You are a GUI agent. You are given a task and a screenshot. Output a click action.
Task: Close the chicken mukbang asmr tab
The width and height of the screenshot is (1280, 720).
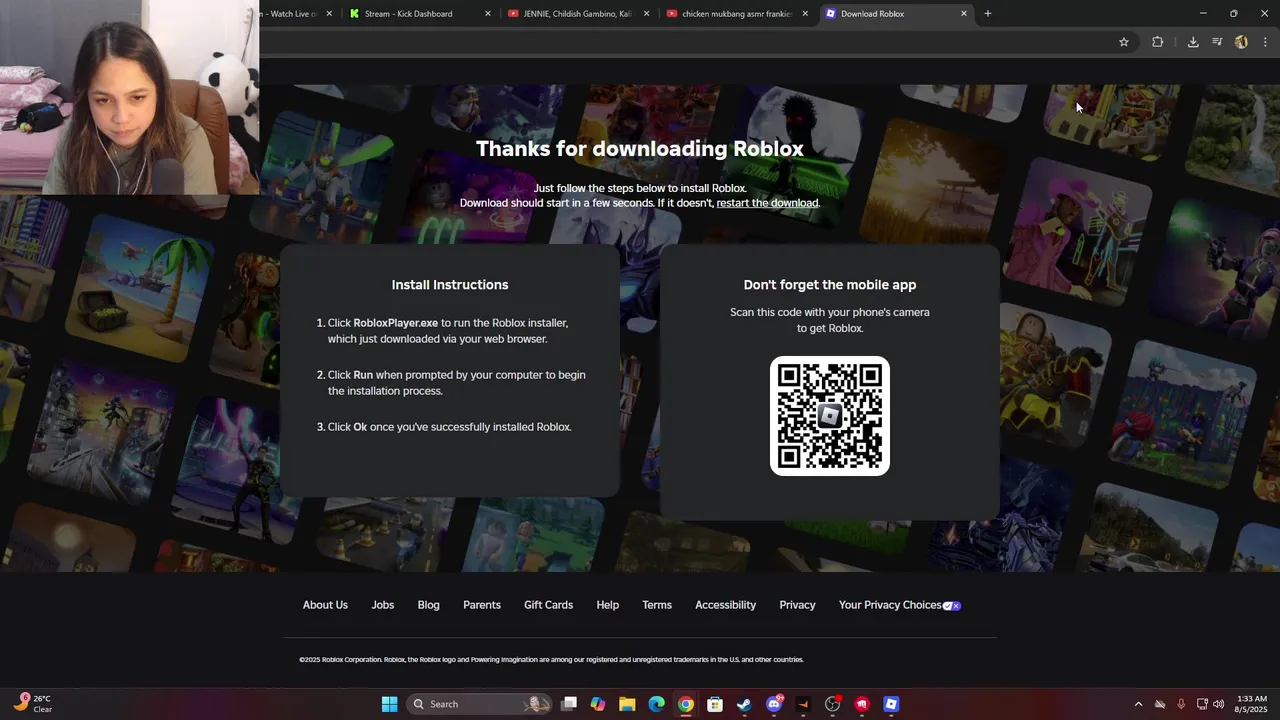coord(805,14)
